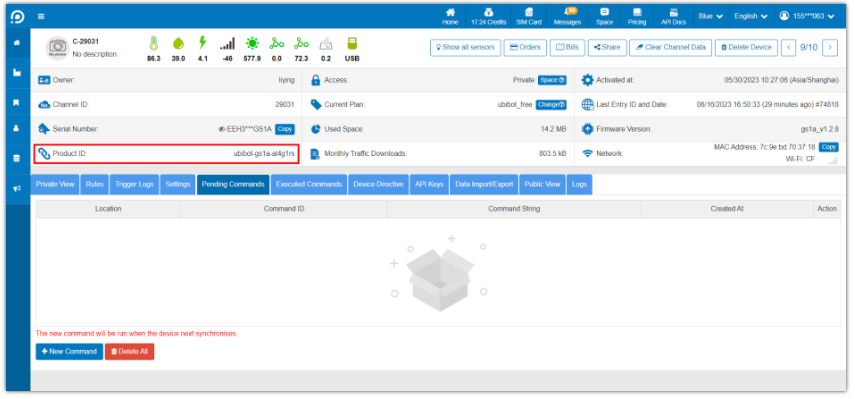Click the Delete All button
The image size is (855, 399).
point(130,352)
